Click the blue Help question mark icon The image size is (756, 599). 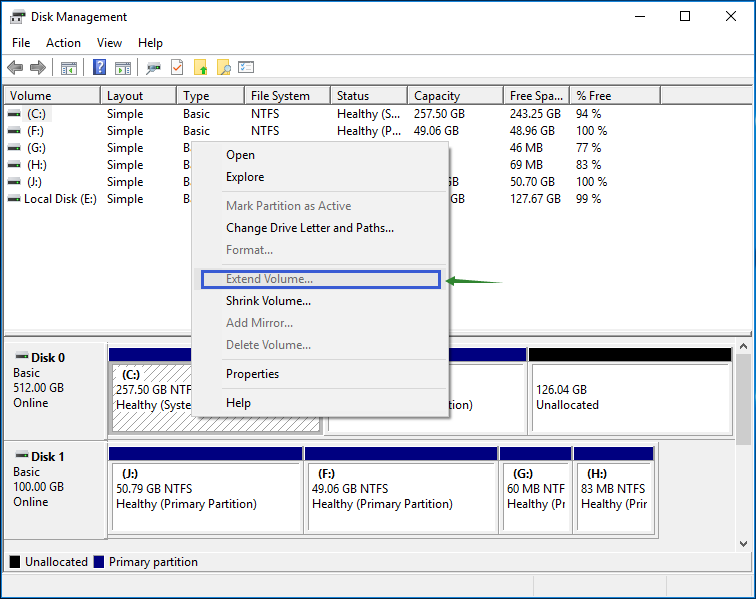click(100, 68)
